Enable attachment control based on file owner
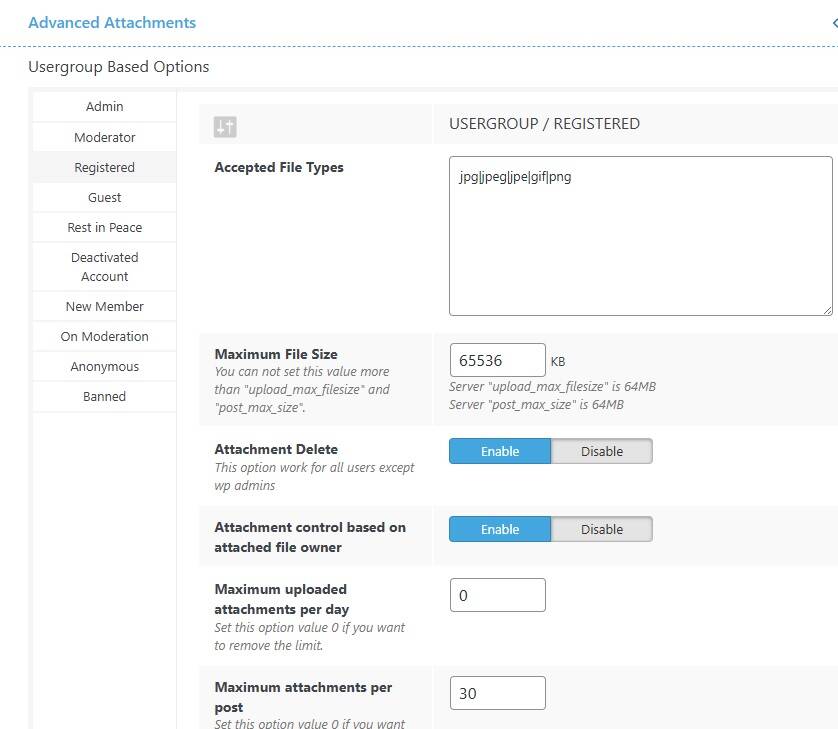Viewport: 838px width, 729px height. (500, 529)
